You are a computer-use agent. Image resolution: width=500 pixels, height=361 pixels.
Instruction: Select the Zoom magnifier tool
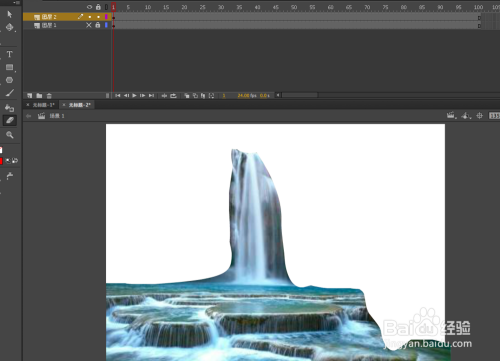(10, 135)
